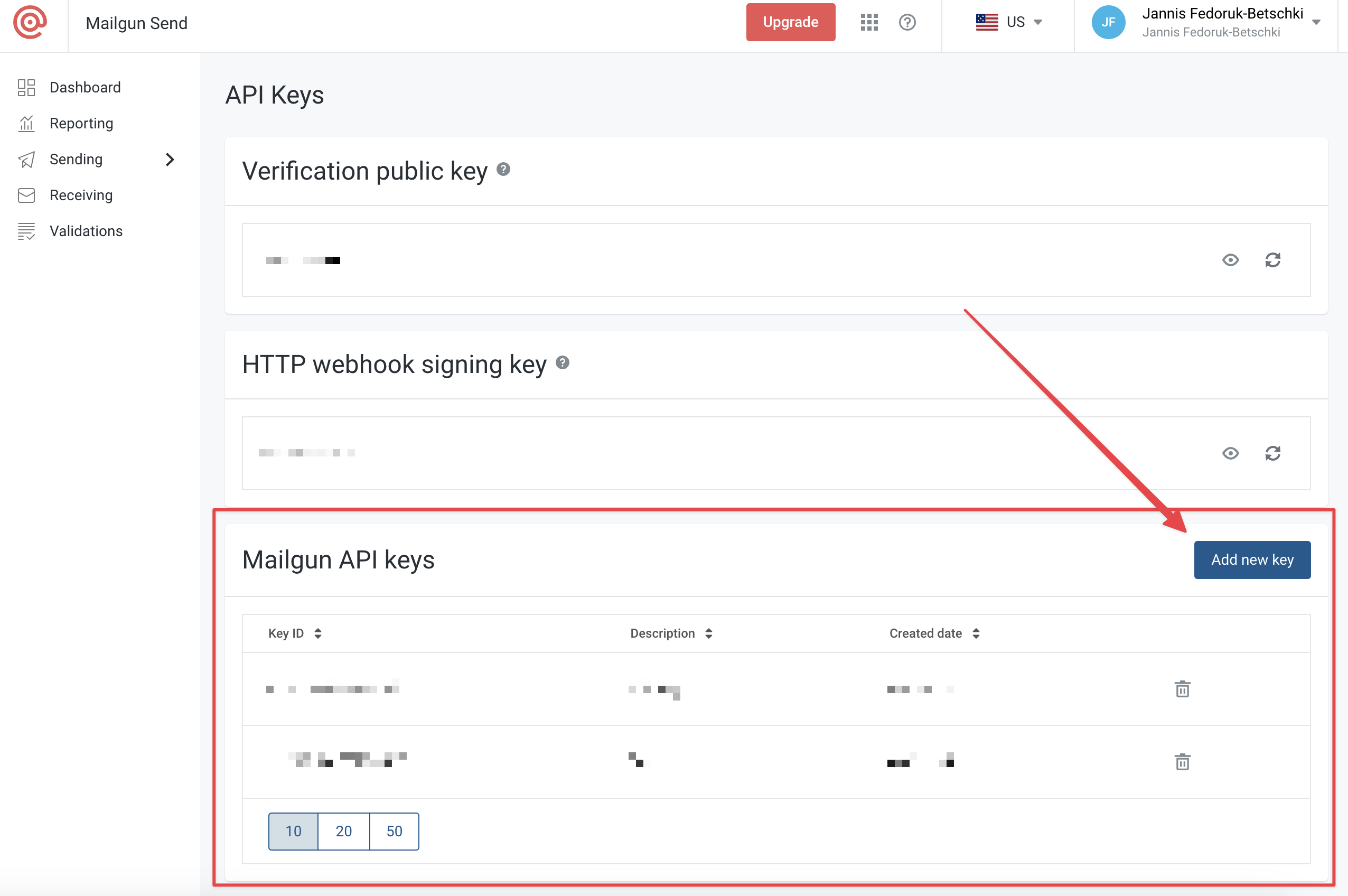Click the Verification public key field
Viewport: 1348px width, 896px height.
(x=776, y=260)
